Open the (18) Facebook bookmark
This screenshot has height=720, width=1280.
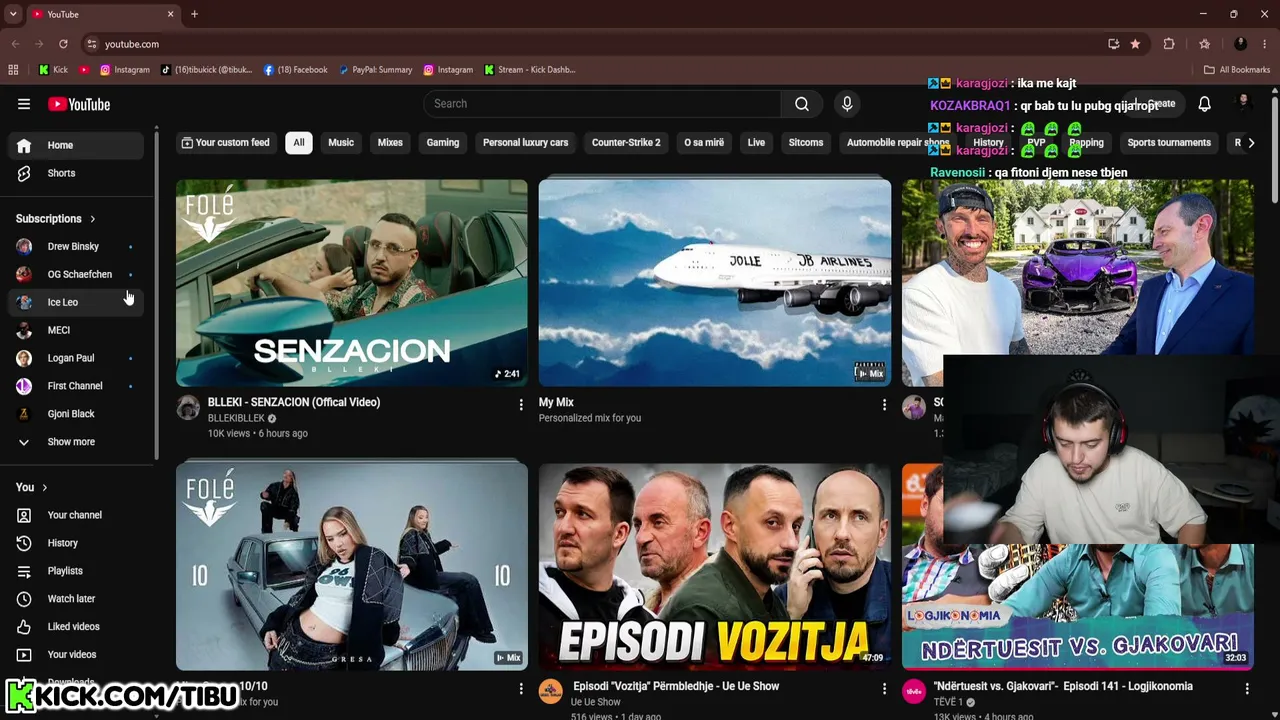pos(296,70)
